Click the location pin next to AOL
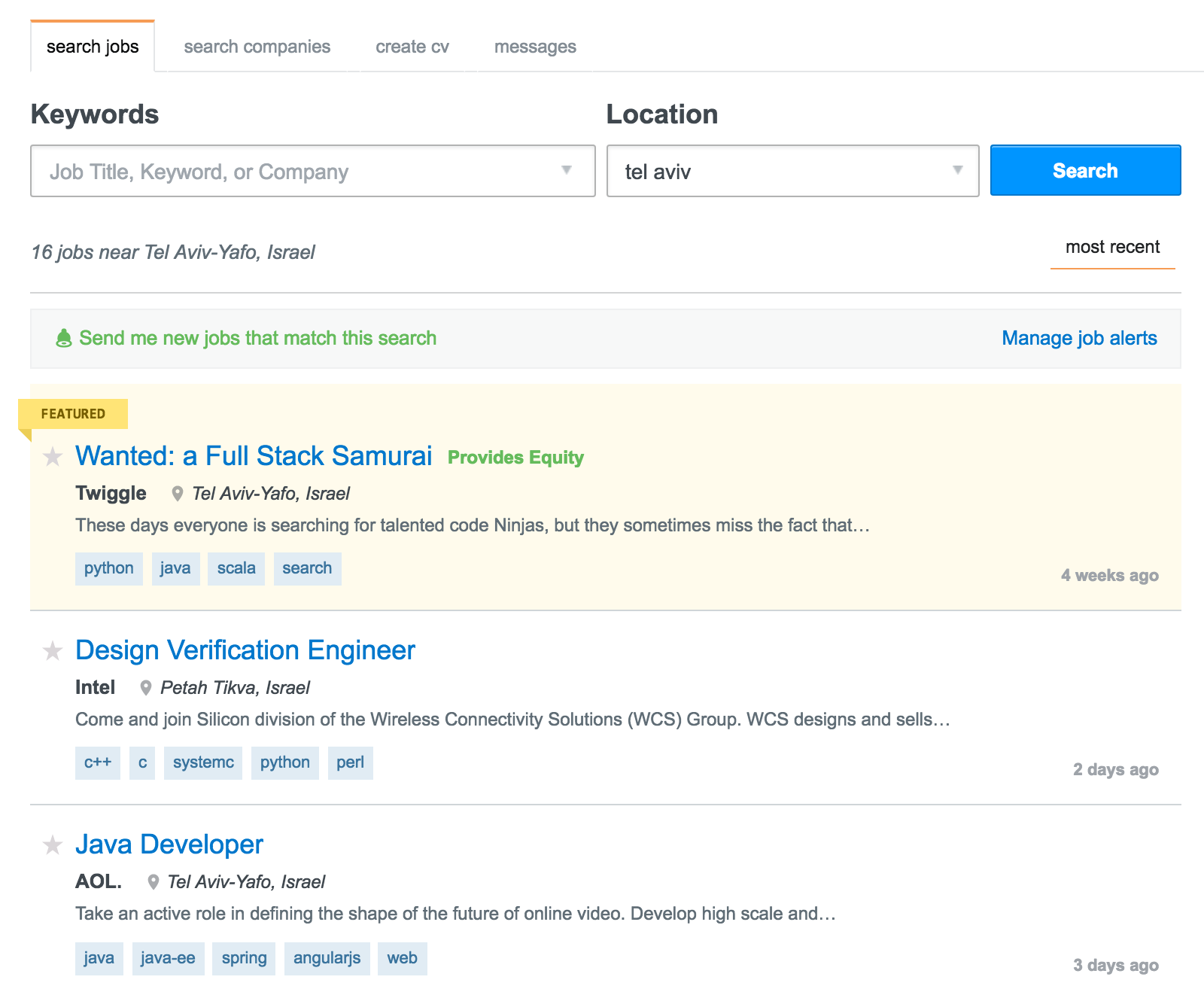The image size is (1204, 995). coord(153,881)
